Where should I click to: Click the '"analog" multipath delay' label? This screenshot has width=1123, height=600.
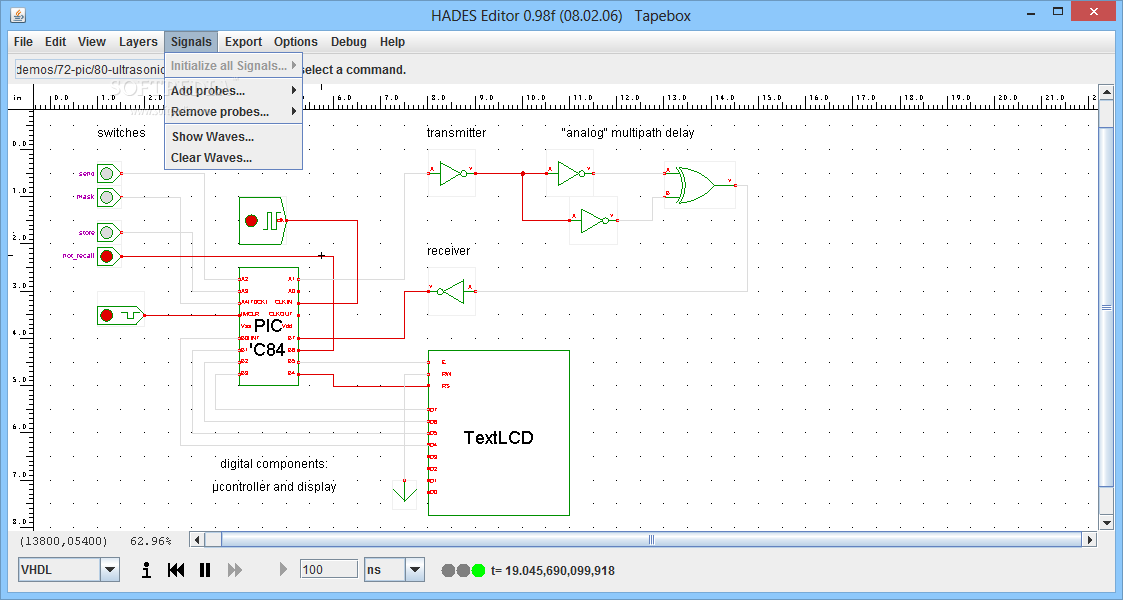pyautogui.click(x=627, y=132)
